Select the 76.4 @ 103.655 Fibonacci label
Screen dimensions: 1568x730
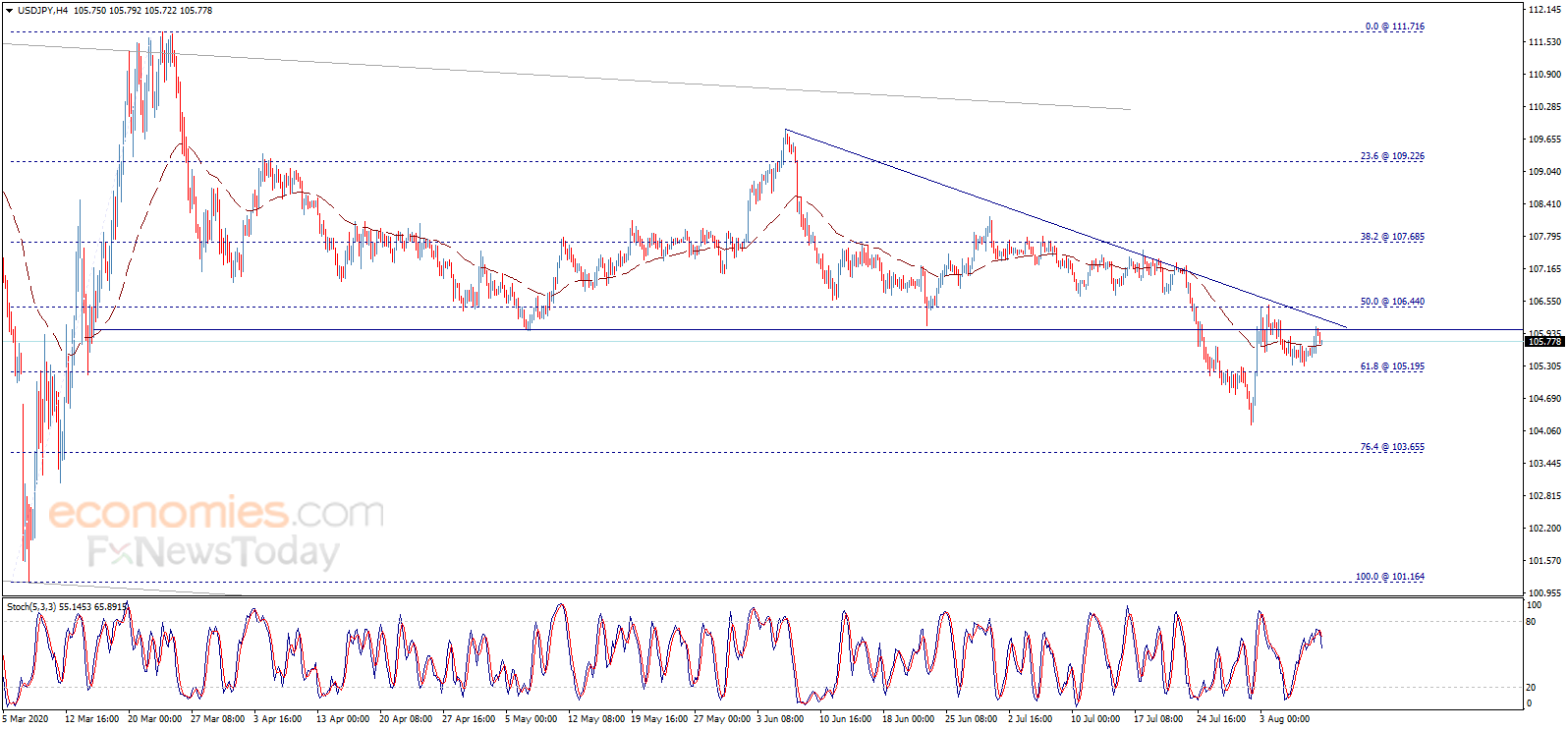tap(1391, 447)
